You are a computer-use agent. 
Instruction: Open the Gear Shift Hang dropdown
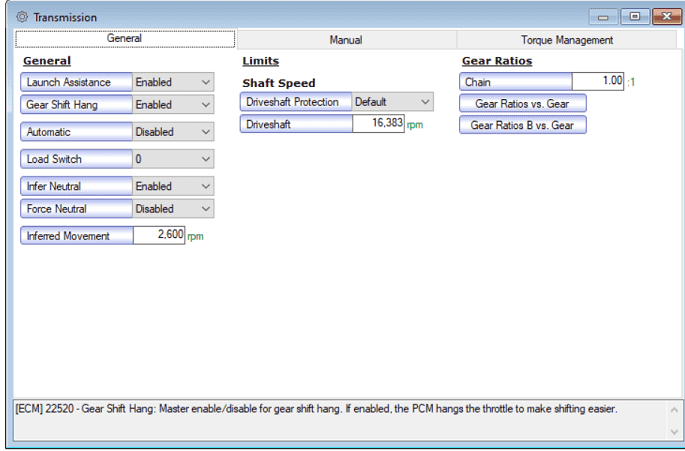click(173, 105)
